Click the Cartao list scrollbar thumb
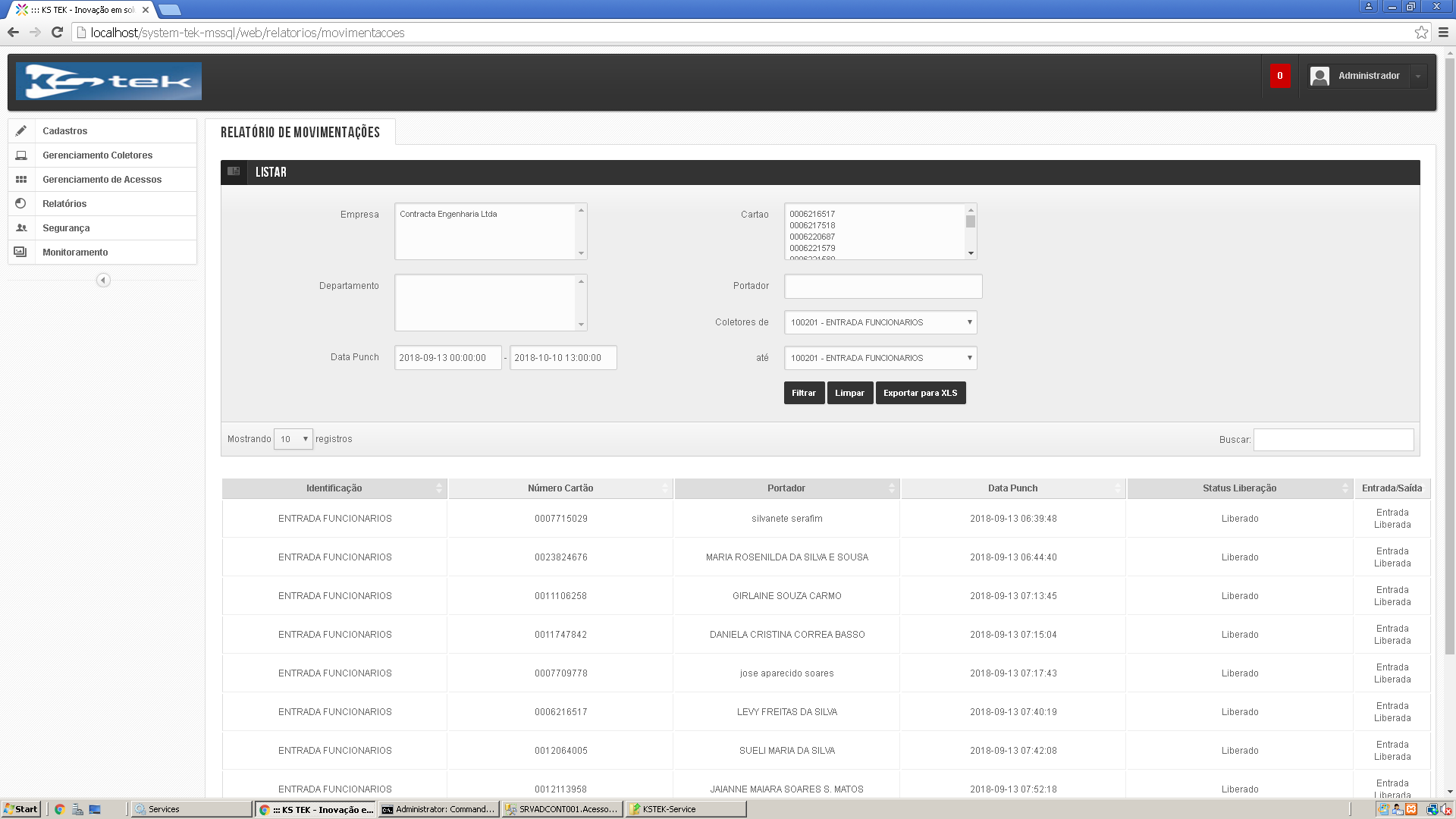Screen dimensions: 1456x819 (971, 221)
